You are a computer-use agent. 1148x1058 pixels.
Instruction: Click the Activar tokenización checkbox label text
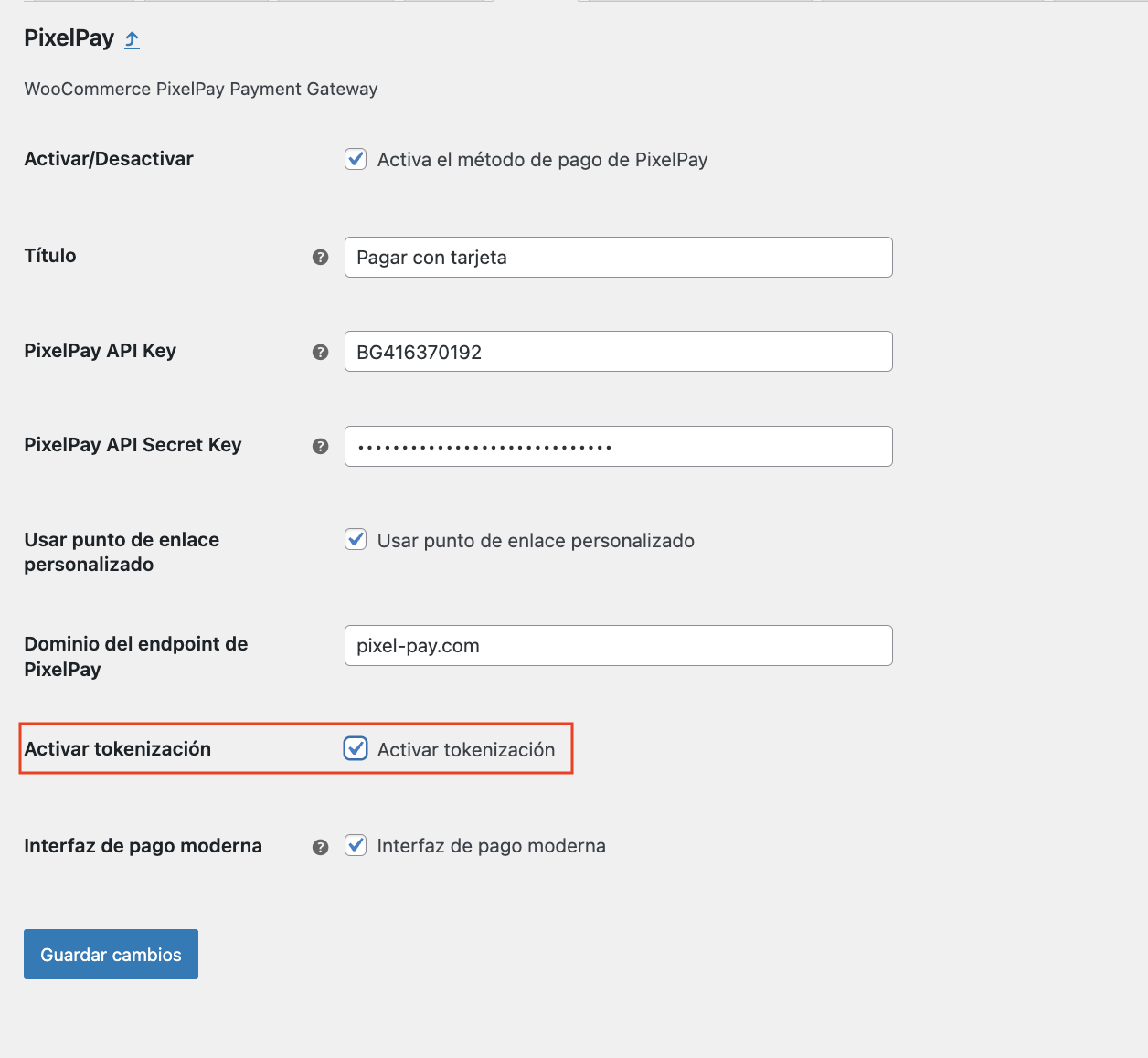tap(466, 750)
